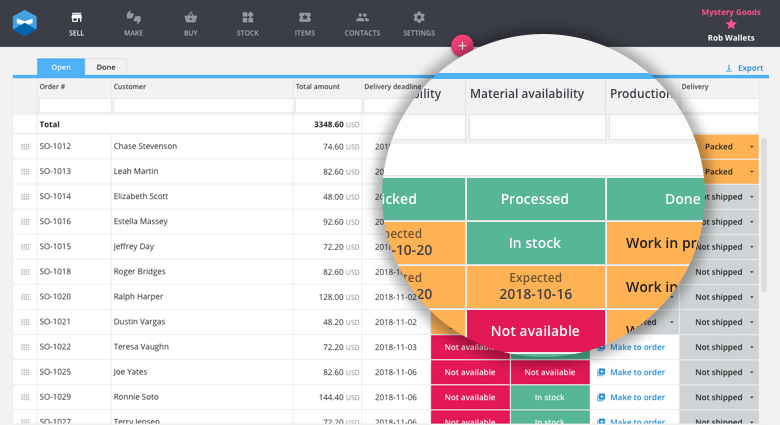The height and width of the screenshot is (425, 780).
Task: Open Not shipped dropdown for Teresa Vaughn's order
Action: (751, 347)
